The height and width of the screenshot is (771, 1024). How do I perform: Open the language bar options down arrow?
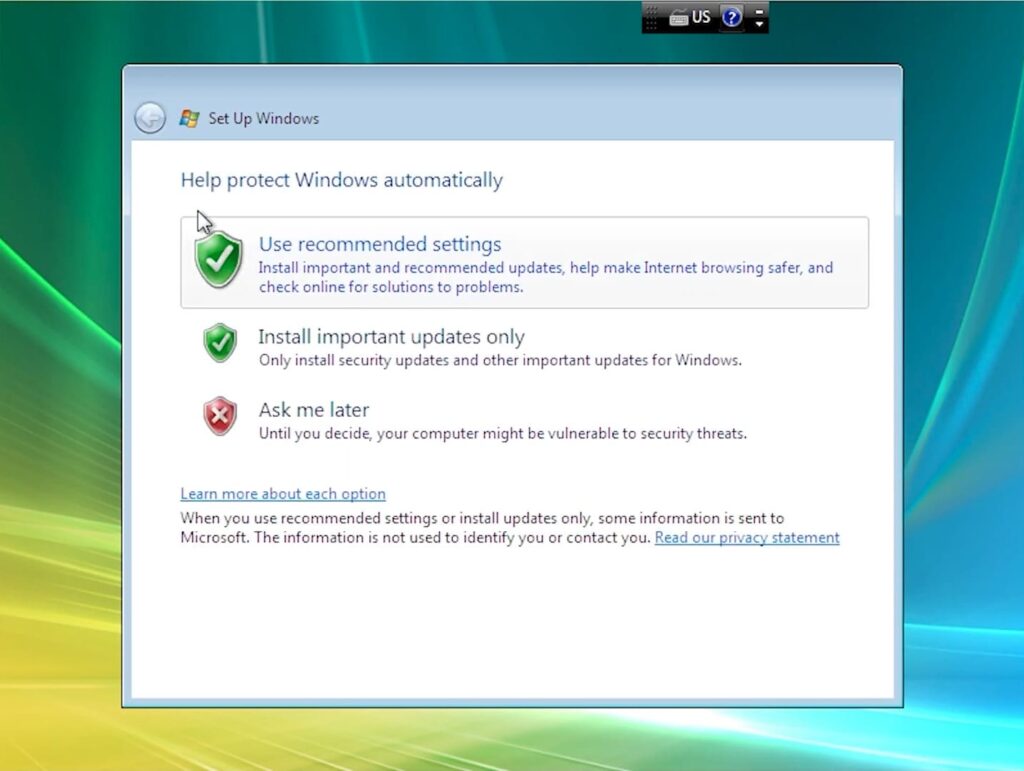[759, 23]
